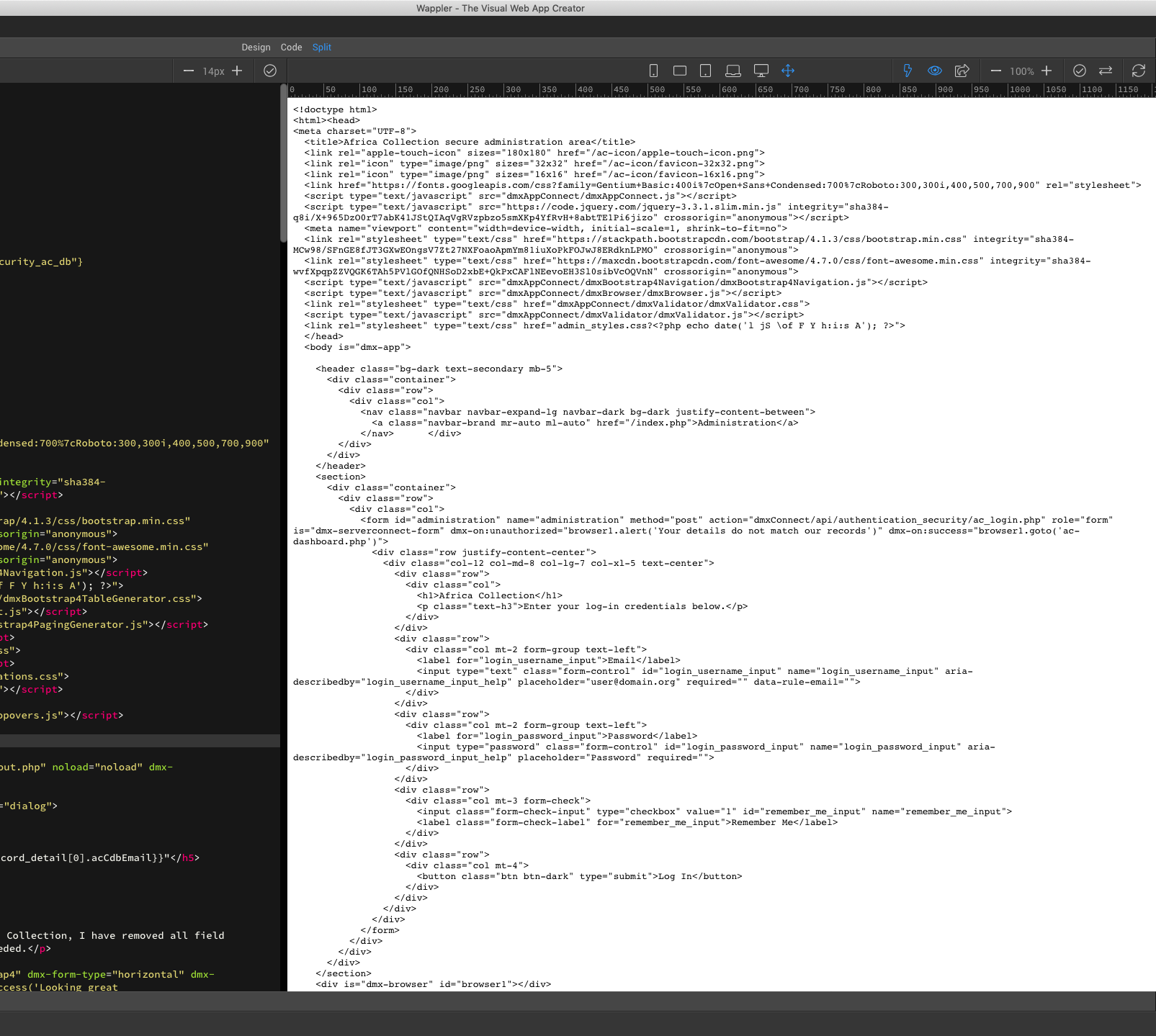Viewport: 1156px width, 1036px height.
Task: Select the laptop viewport size icon
Action: pos(732,71)
